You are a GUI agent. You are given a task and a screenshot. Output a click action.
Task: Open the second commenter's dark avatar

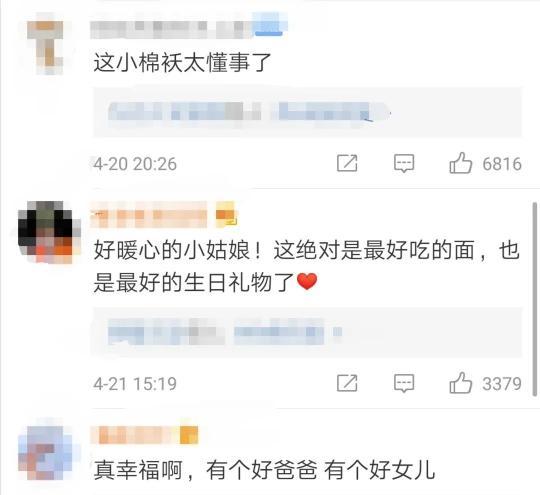click(49, 231)
